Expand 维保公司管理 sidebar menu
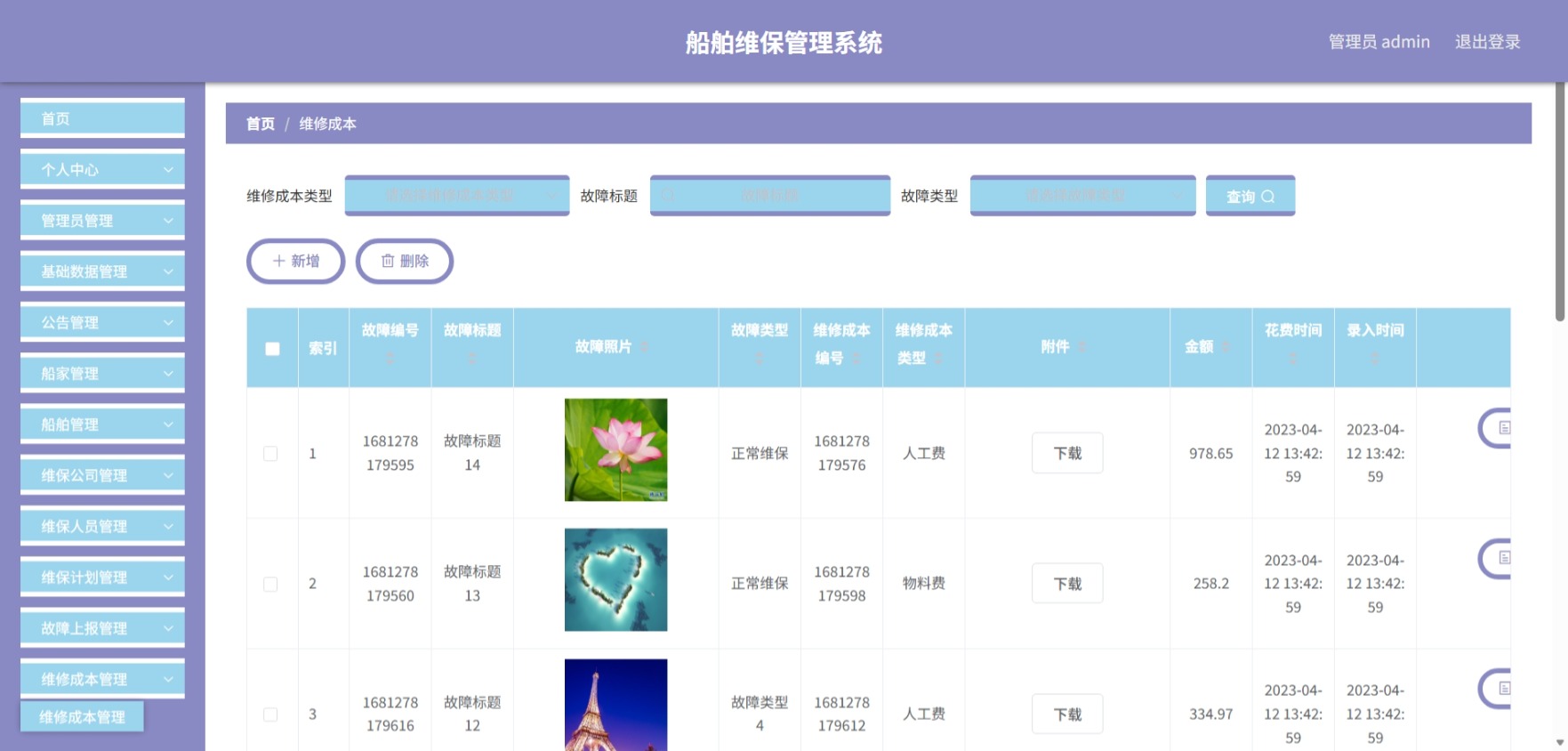This screenshot has width=1568, height=751. (x=102, y=475)
